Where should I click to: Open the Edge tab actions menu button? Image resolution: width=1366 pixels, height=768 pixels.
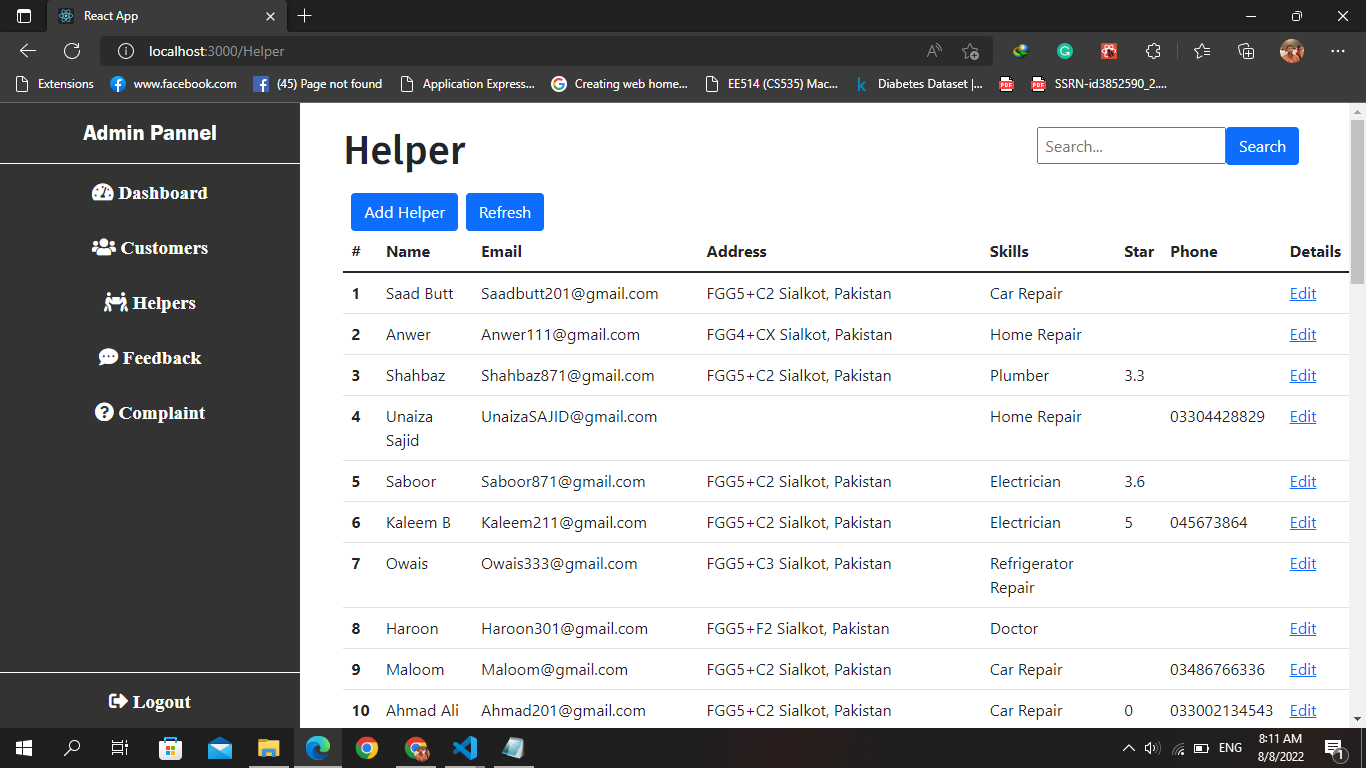coord(24,16)
